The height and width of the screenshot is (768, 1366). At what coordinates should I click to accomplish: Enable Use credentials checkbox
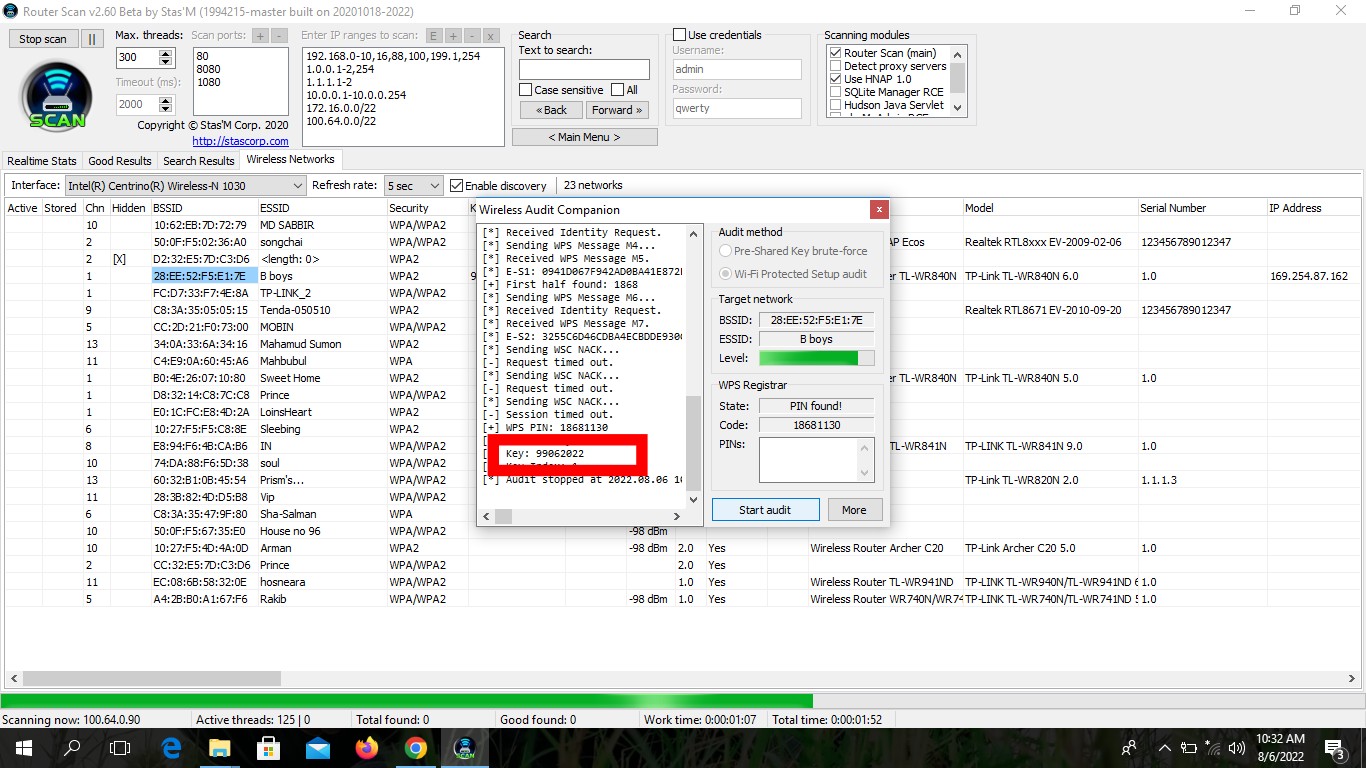(680, 35)
